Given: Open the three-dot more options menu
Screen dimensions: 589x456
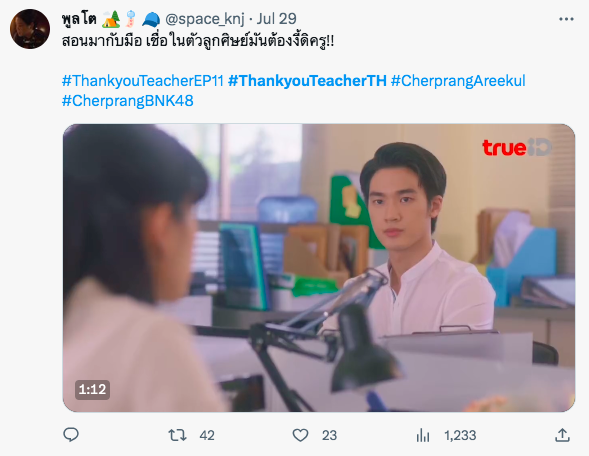Looking at the screenshot, I should (566, 19).
